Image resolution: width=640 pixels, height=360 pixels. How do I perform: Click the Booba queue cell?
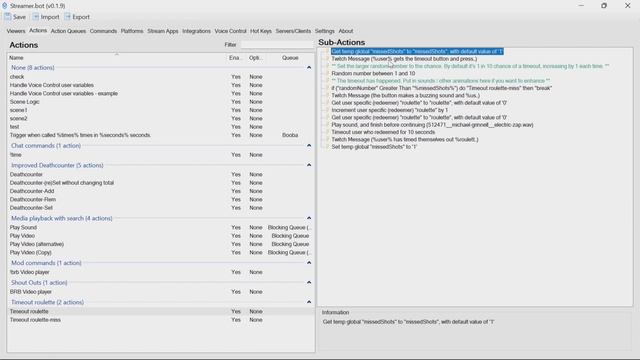pos(290,135)
